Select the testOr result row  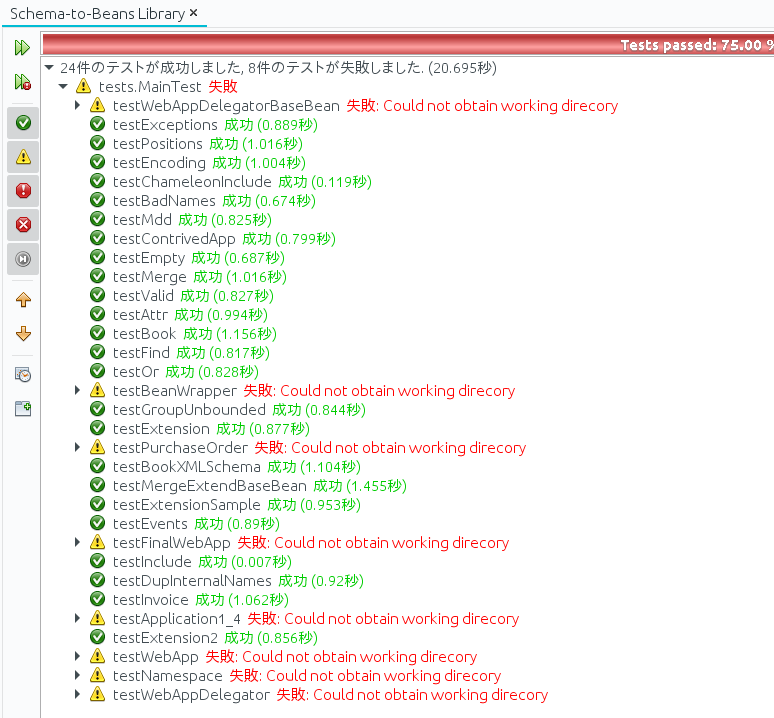point(174,372)
